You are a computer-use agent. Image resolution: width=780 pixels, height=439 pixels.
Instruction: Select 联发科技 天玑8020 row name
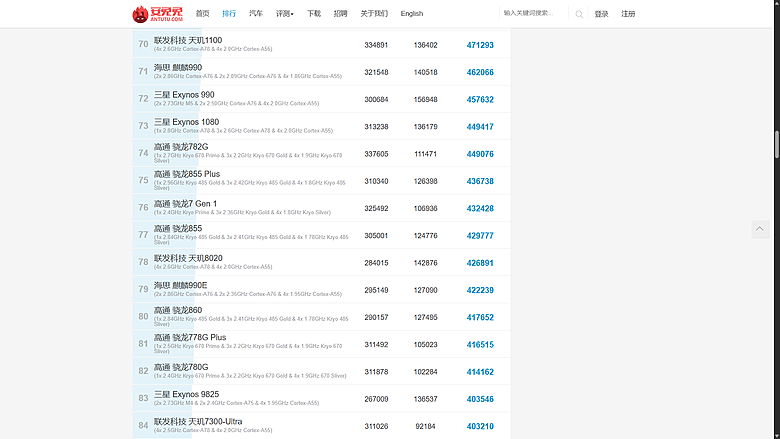coord(188,259)
